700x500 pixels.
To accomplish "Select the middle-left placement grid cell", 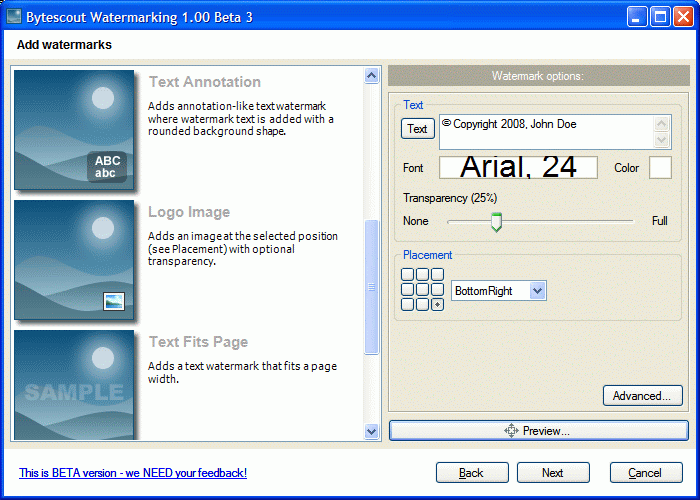I will click(x=407, y=289).
